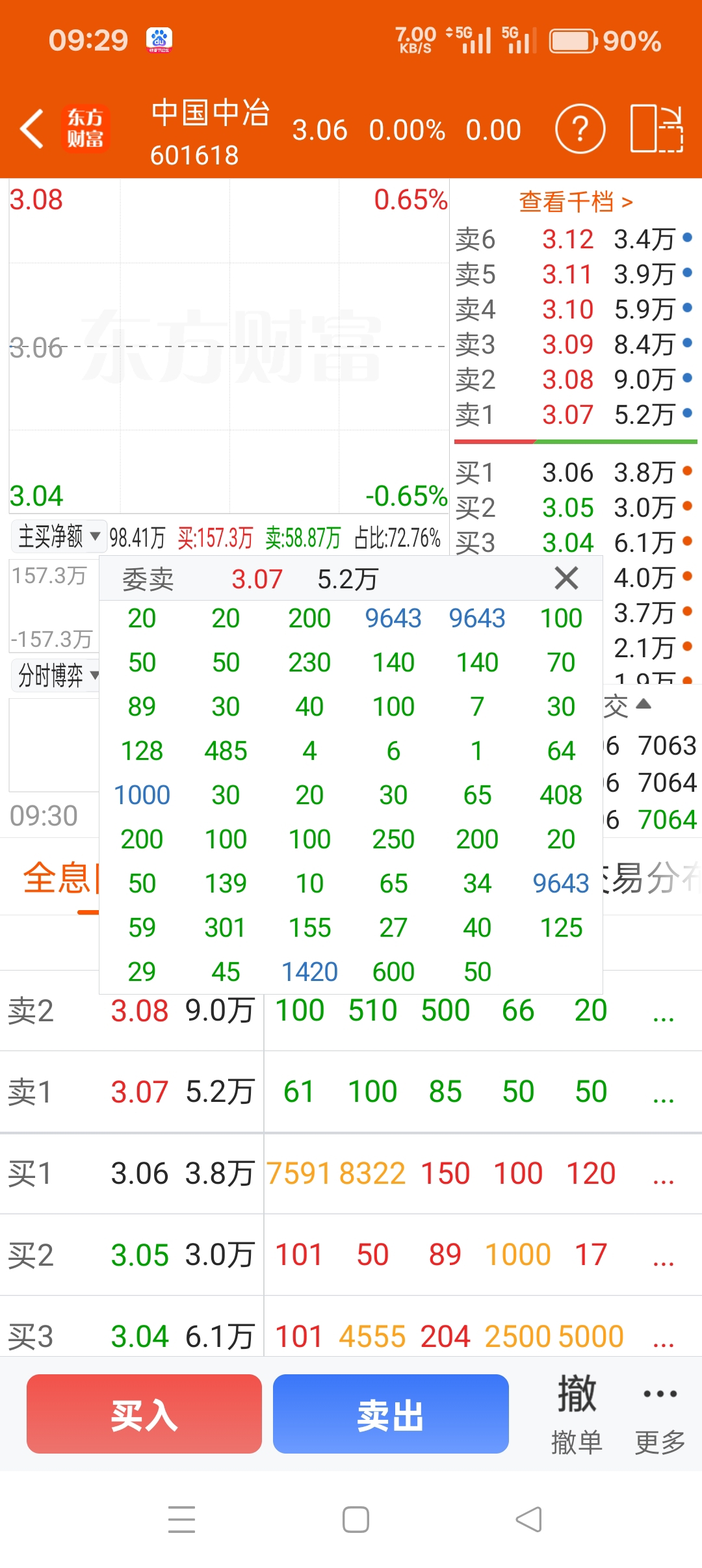Tap the 1000 order in the popup
702x1568 pixels.
pos(142,795)
